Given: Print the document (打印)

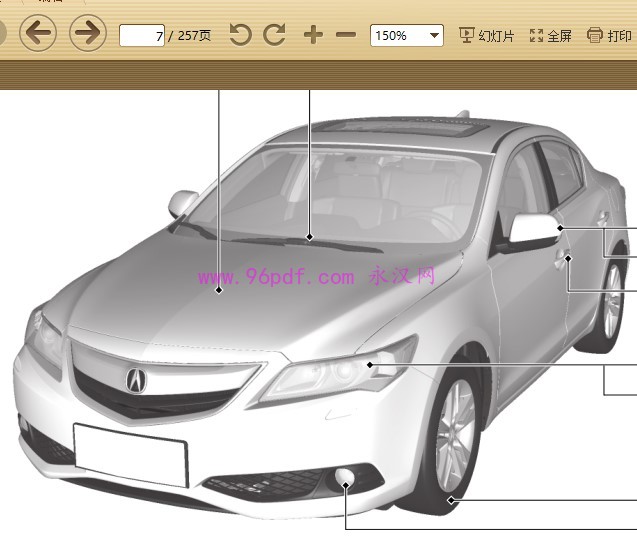Looking at the screenshot, I should 609,36.
